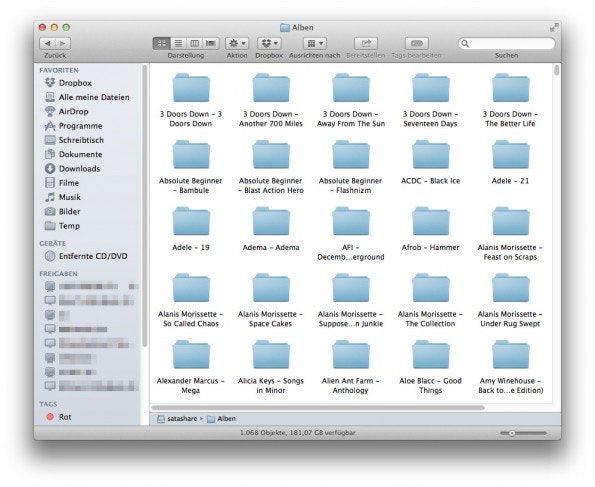The height and width of the screenshot is (487, 595).
Task: Select the Amy Winehouse album folder
Action: coord(510,367)
